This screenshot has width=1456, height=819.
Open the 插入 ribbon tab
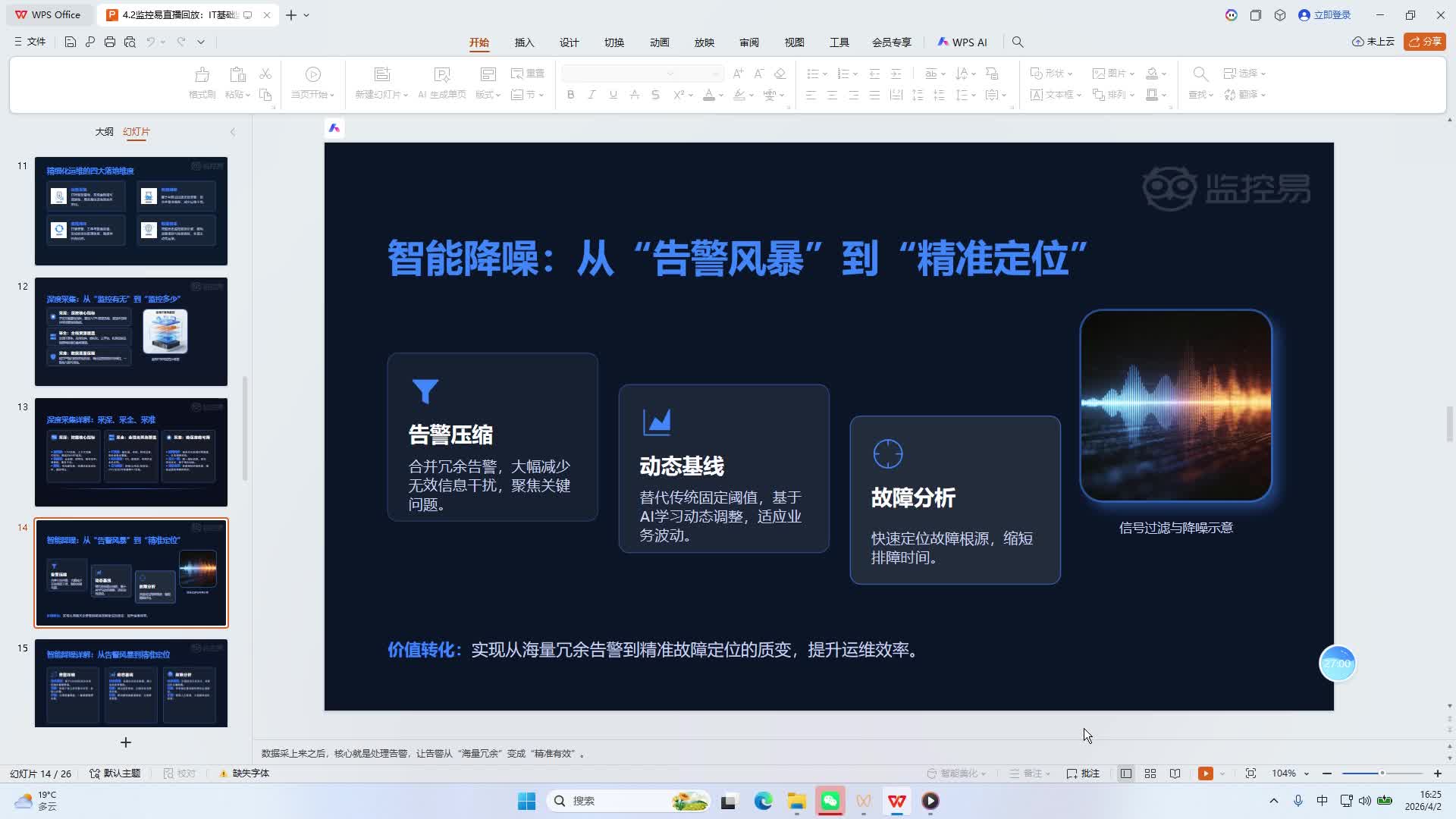[524, 42]
